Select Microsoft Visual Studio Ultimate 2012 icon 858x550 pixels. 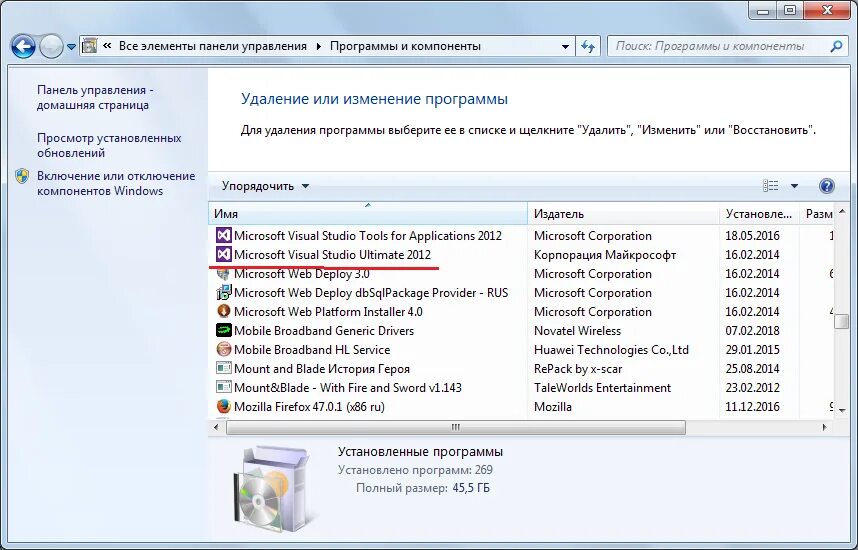[223, 254]
